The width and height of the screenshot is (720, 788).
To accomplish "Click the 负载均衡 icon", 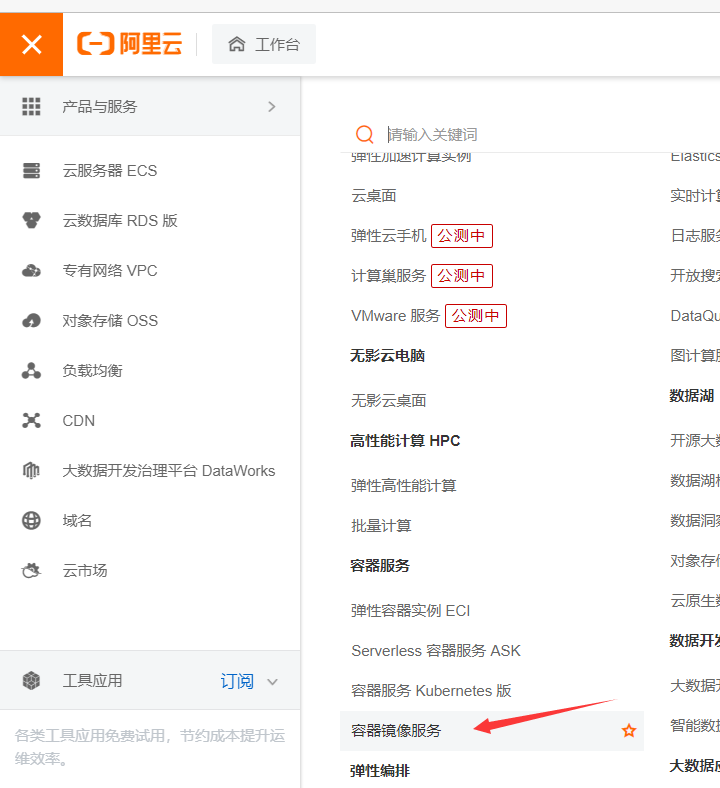I will pyautogui.click(x=31, y=370).
